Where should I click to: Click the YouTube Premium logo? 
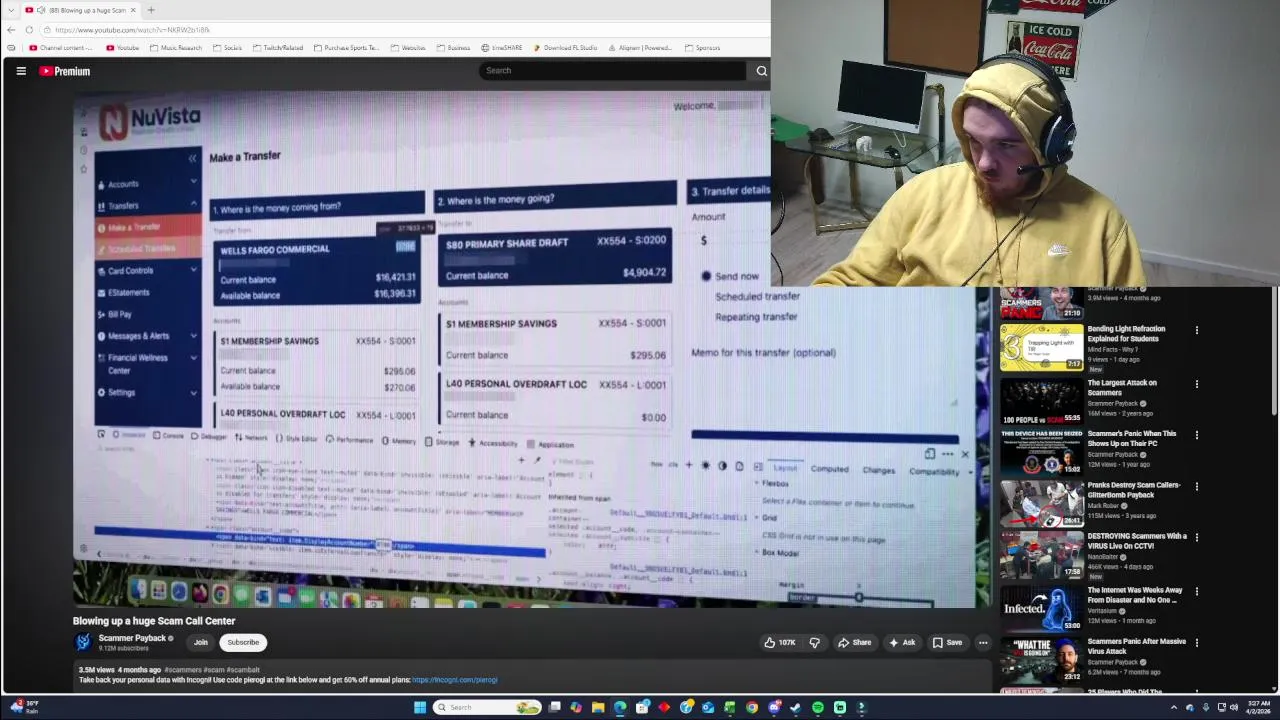click(65, 71)
